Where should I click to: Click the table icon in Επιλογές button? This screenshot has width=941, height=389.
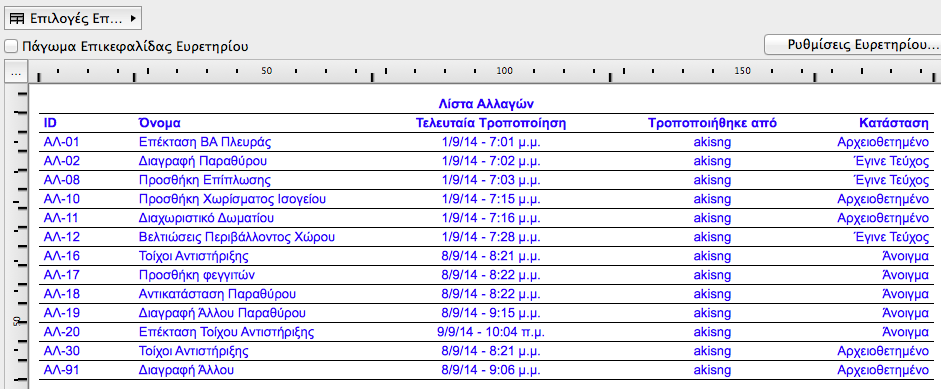coord(17,19)
